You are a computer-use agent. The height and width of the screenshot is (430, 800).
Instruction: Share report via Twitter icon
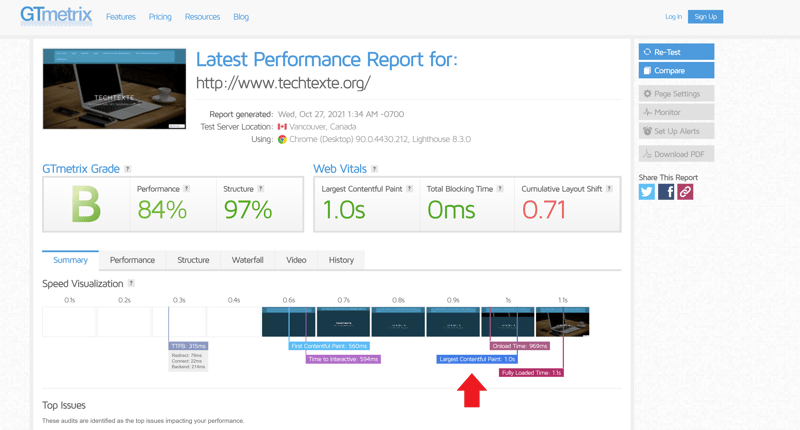point(647,192)
